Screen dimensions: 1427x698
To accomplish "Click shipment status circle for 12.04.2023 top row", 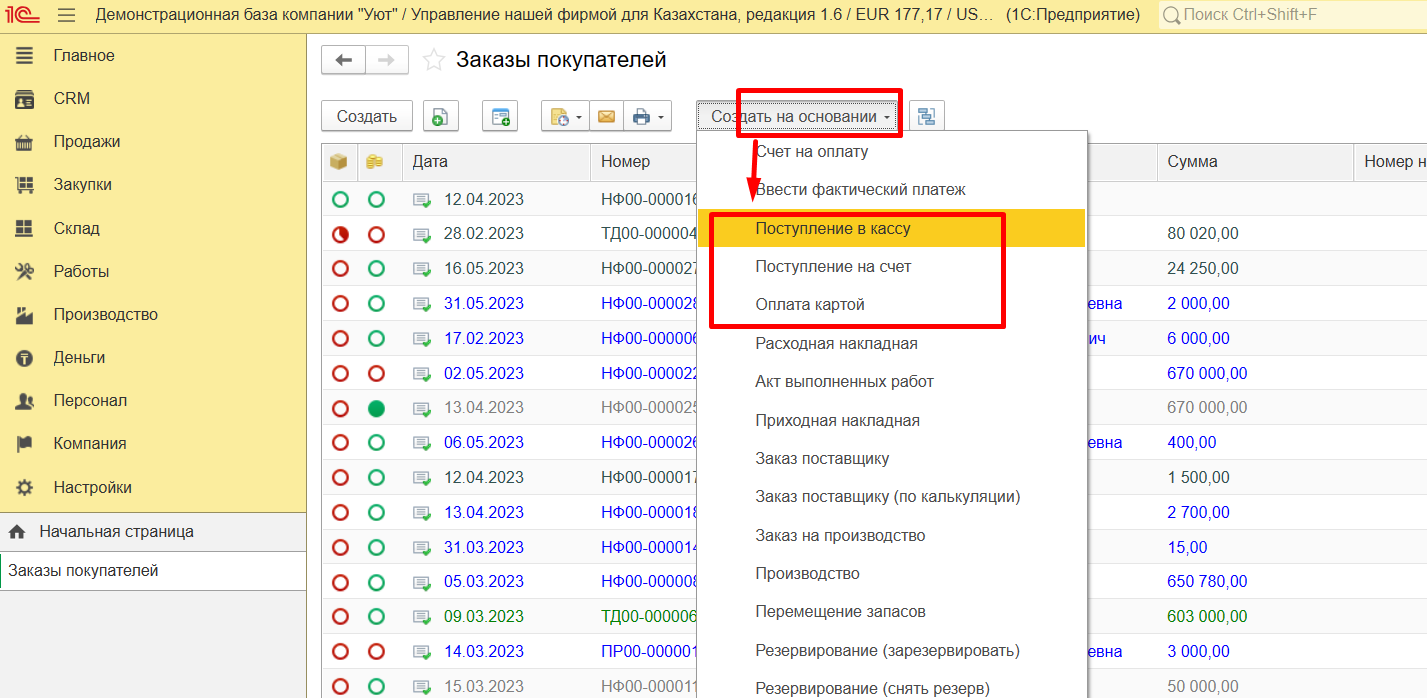I will [x=340, y=199].
